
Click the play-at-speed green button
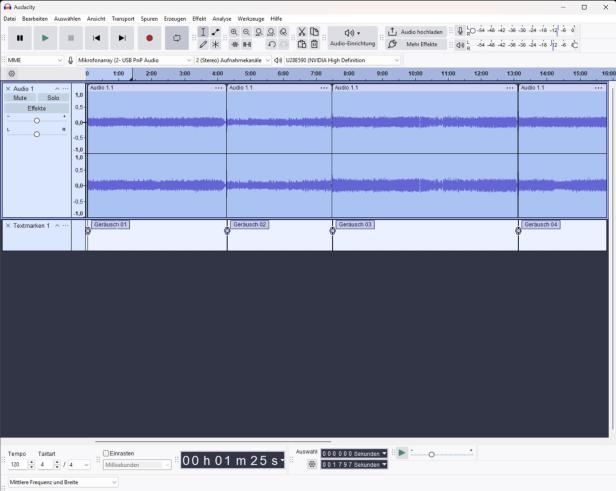(x=402, y=453)
